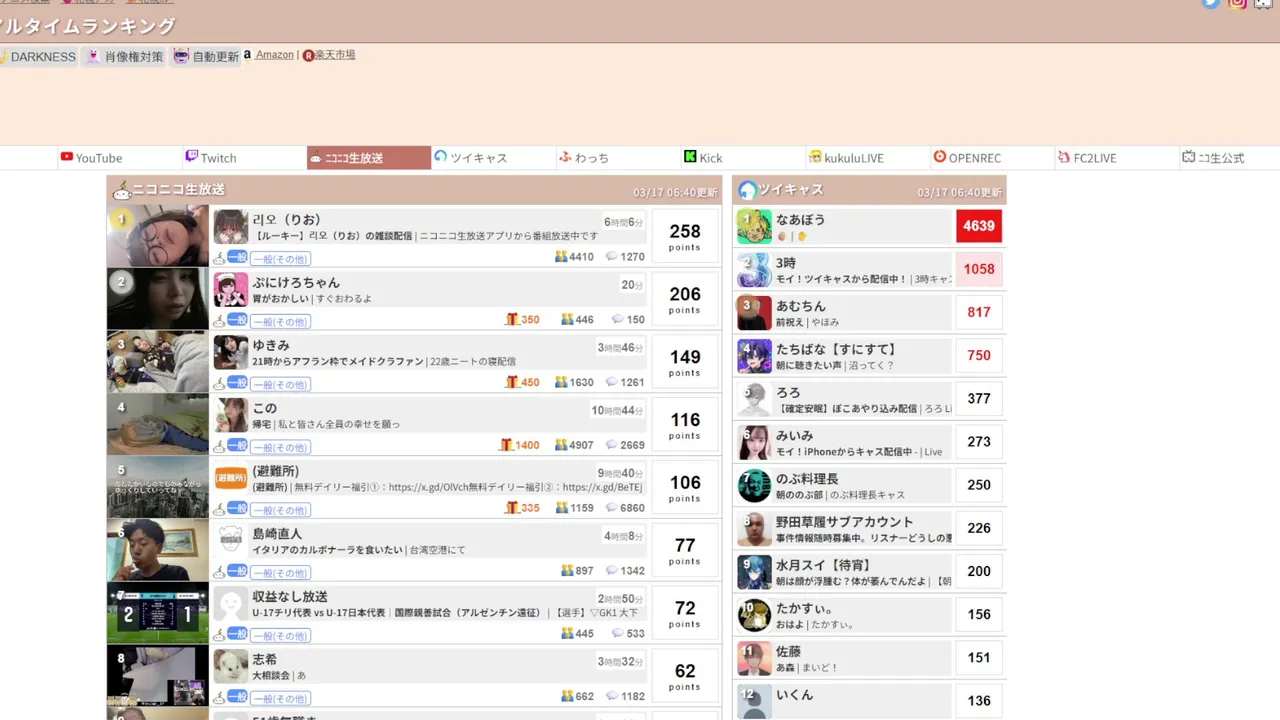This screenshot has height=720, width=1280.
Task: Toggle the 肖像権対策 option
Action: (x=125, y=57)
